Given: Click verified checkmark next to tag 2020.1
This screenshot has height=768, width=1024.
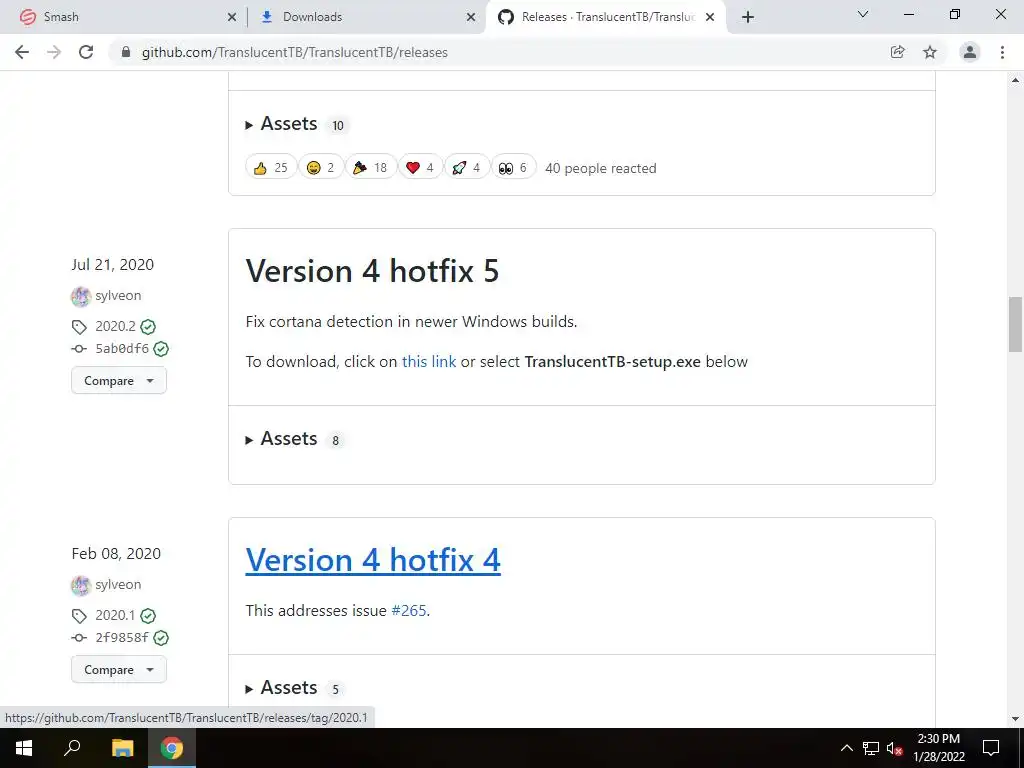Looking at the screenshot, I should coord(148,616).
